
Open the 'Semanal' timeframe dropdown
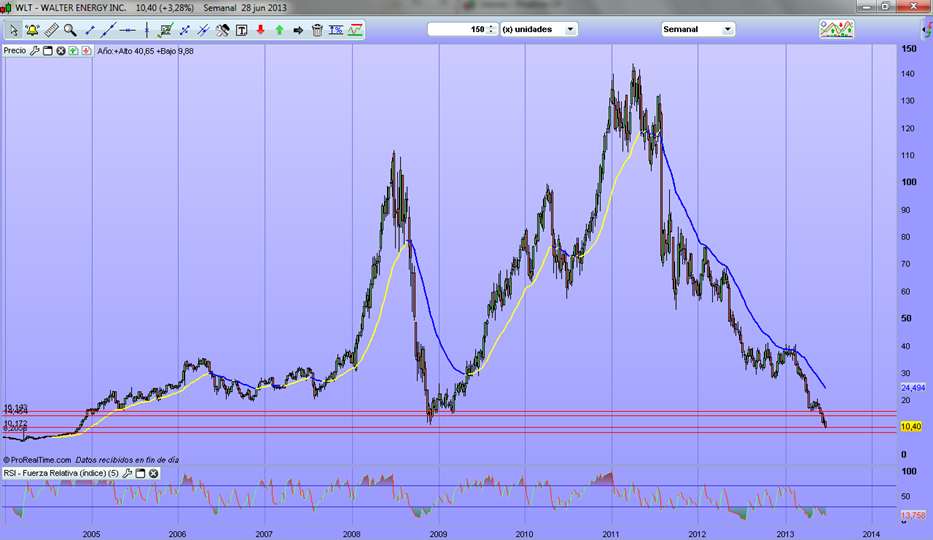[x=727, y=29]
